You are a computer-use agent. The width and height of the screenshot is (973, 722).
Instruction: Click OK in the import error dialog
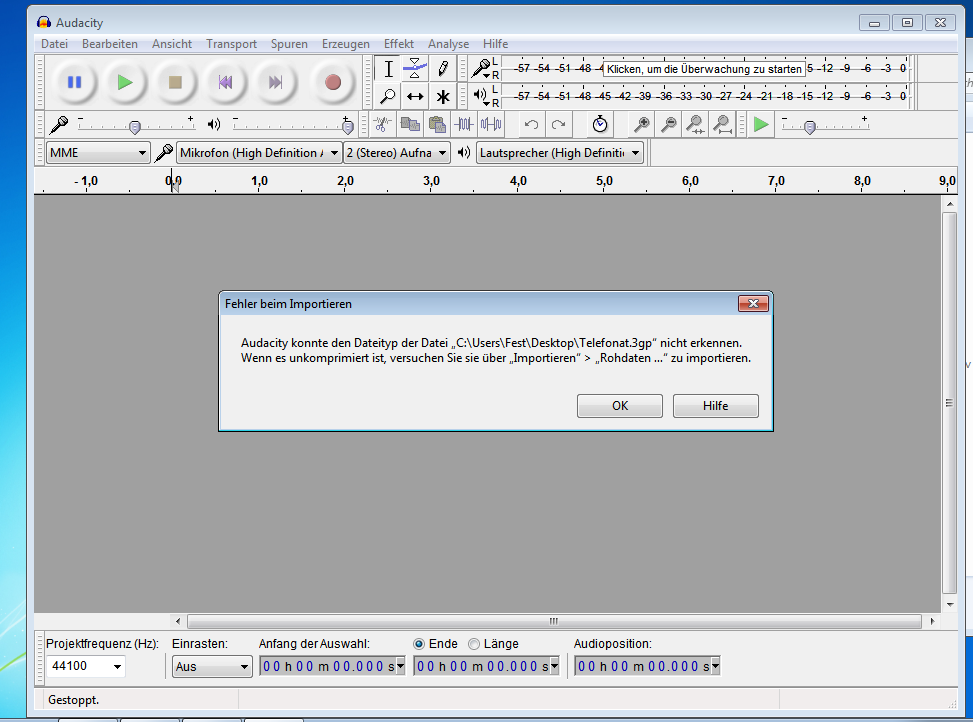click(620, 406)
